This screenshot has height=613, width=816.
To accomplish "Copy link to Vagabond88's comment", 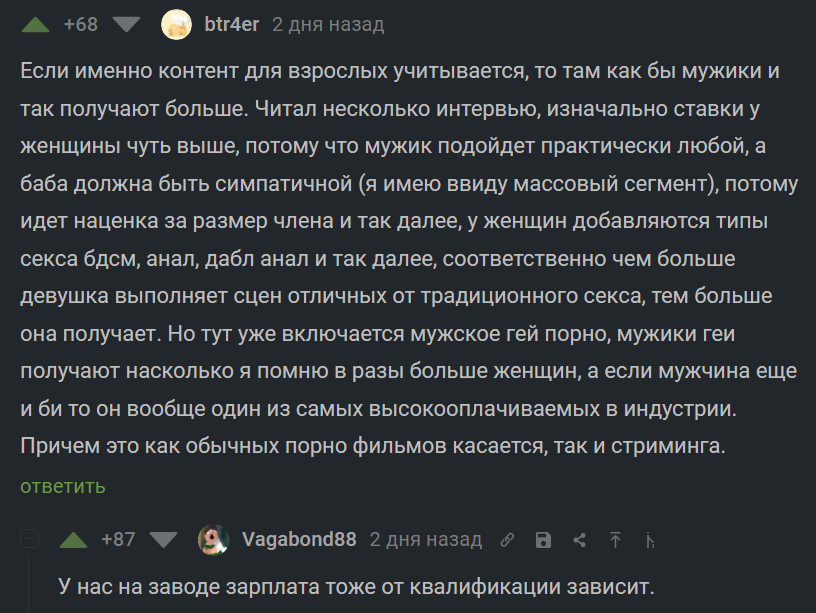I will coord(507,541).
